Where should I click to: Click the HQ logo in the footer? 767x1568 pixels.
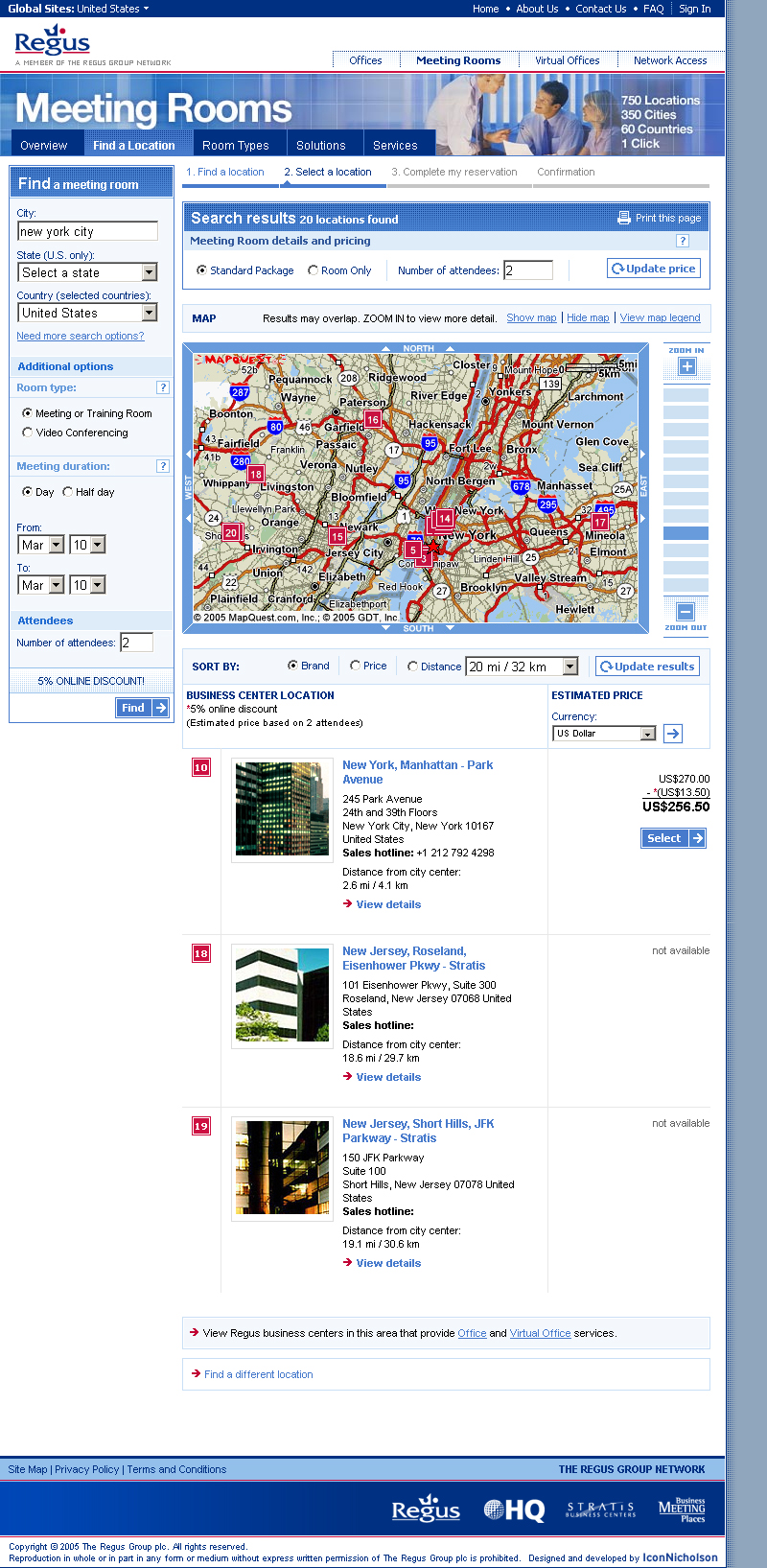point(514,1510)
